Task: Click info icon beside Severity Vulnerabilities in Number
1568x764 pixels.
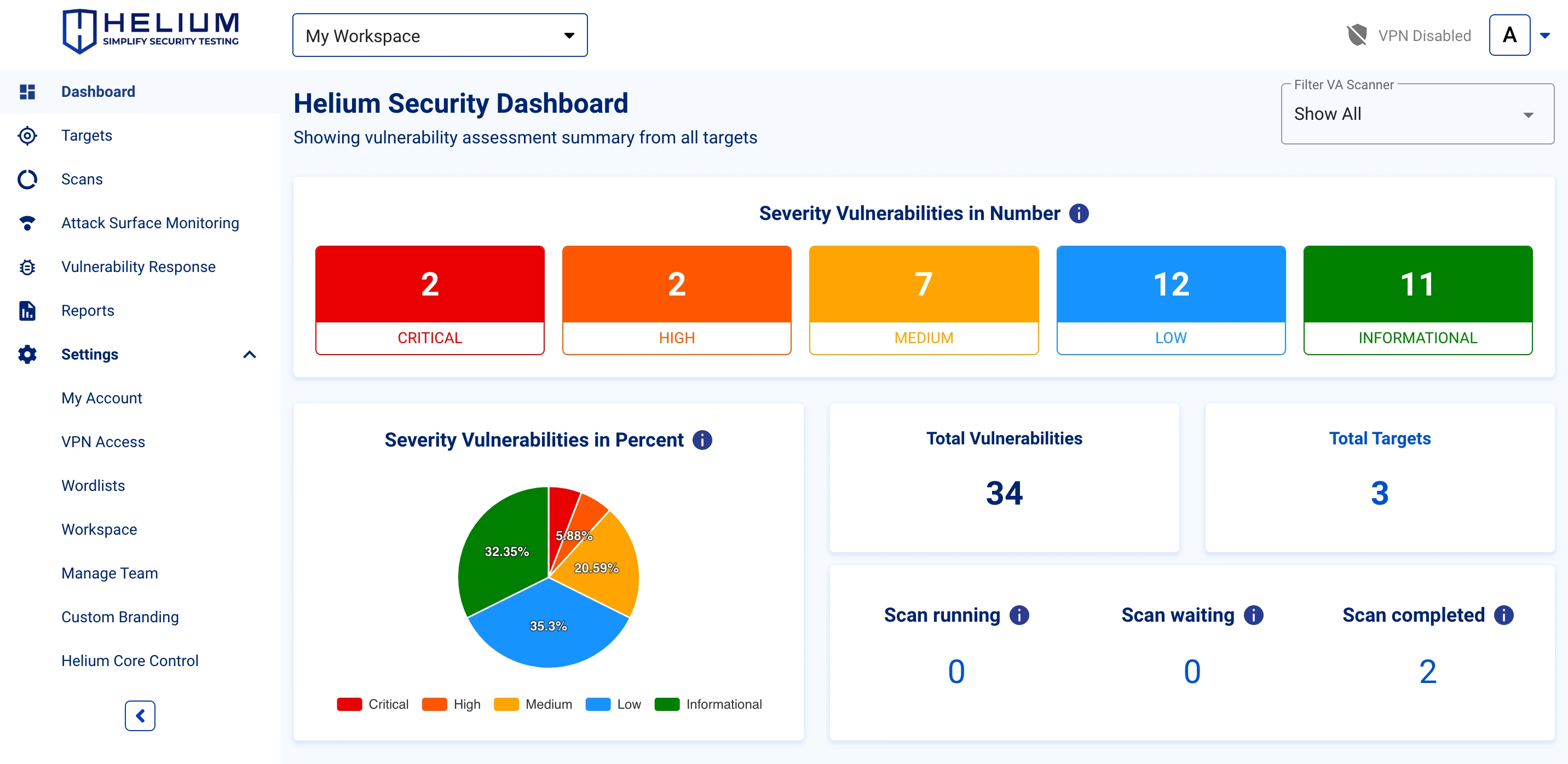Action: pos(1079,213)
